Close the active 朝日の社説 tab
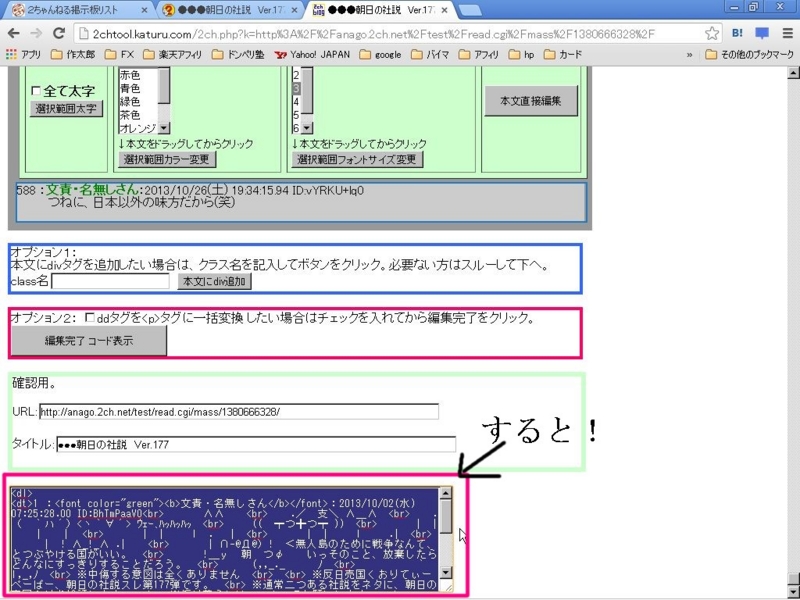The image size is (800, 600). (x=444, y=10)
